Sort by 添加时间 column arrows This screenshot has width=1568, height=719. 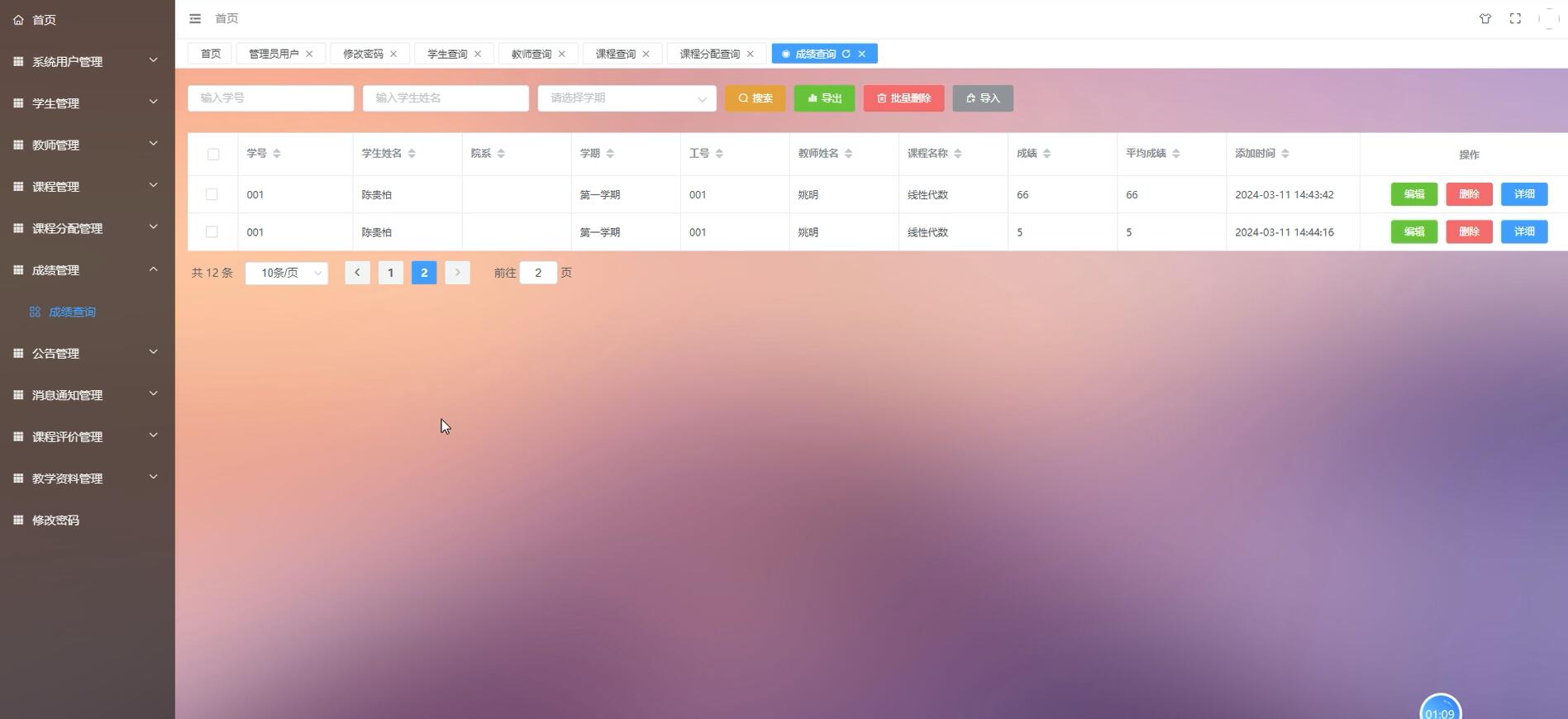(x=1284, y=154)
